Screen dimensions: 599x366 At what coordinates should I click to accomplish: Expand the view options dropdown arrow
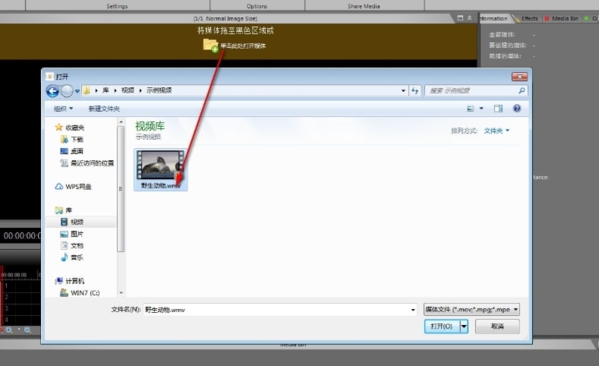point(481,109)
